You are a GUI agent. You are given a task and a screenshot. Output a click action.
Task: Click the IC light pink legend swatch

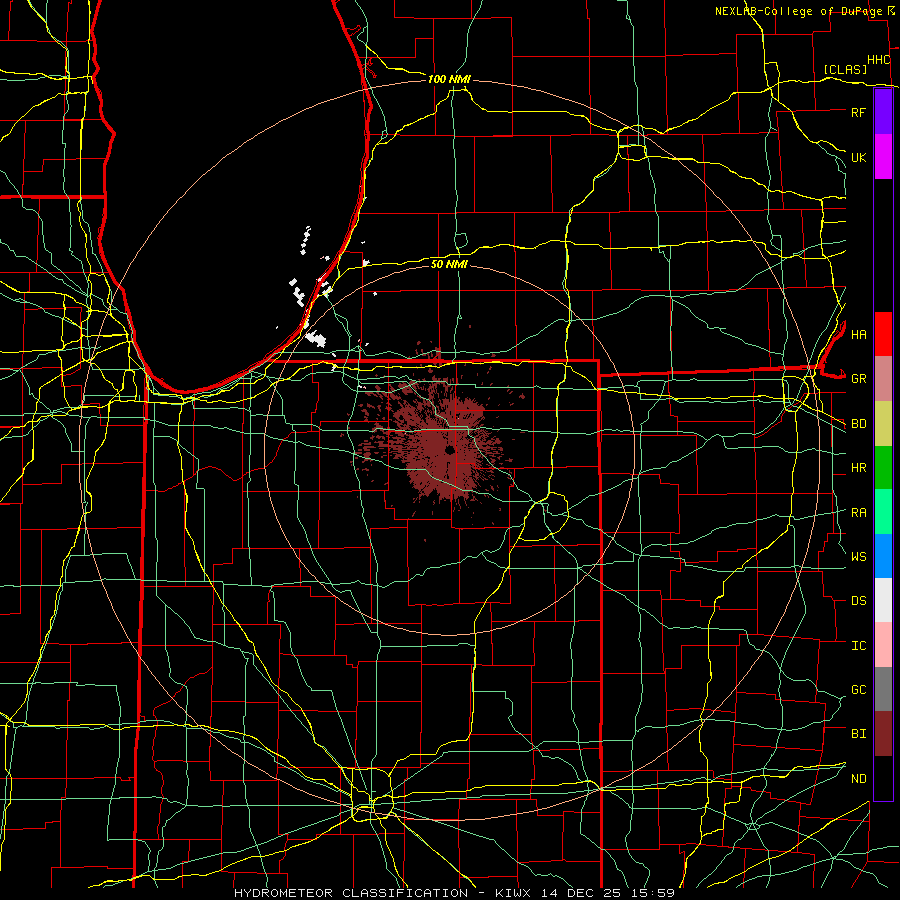[x=883, y=645]
